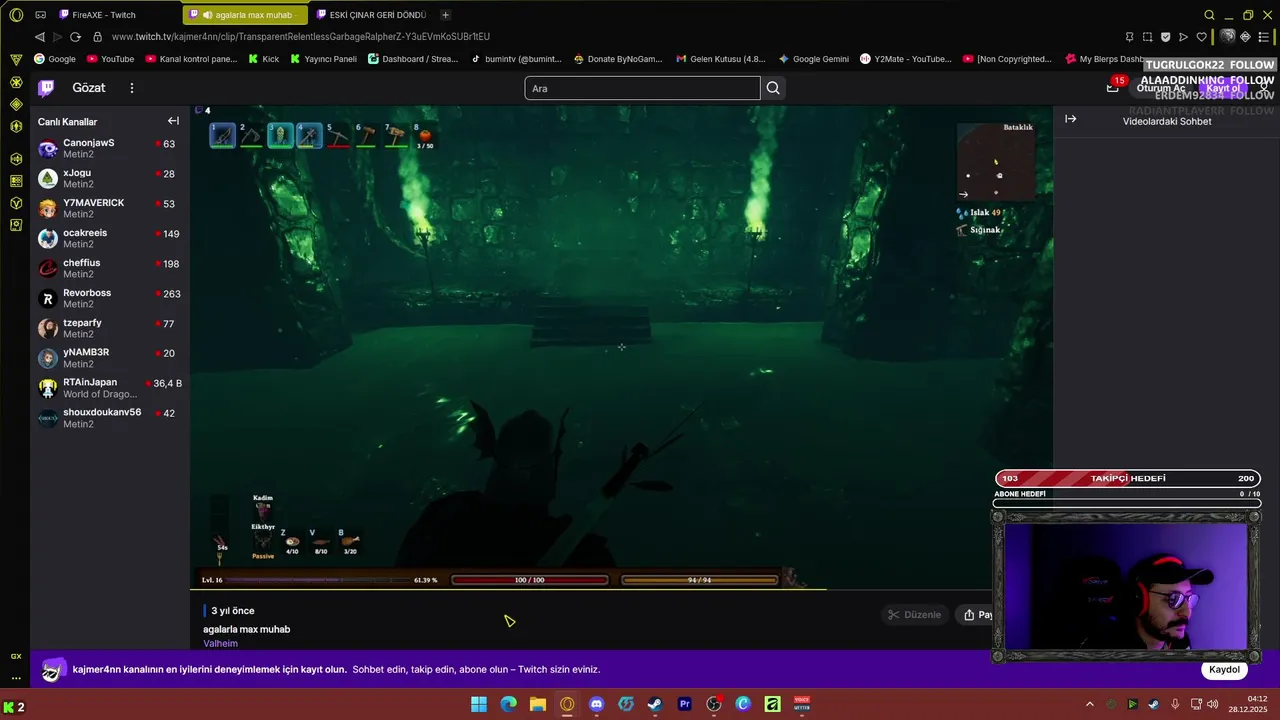Image resolution: width=1280 pixels, height=720 pixels.
Task: Open Opera sidebar GX label at bottom
Action: [x=16, y=656]
